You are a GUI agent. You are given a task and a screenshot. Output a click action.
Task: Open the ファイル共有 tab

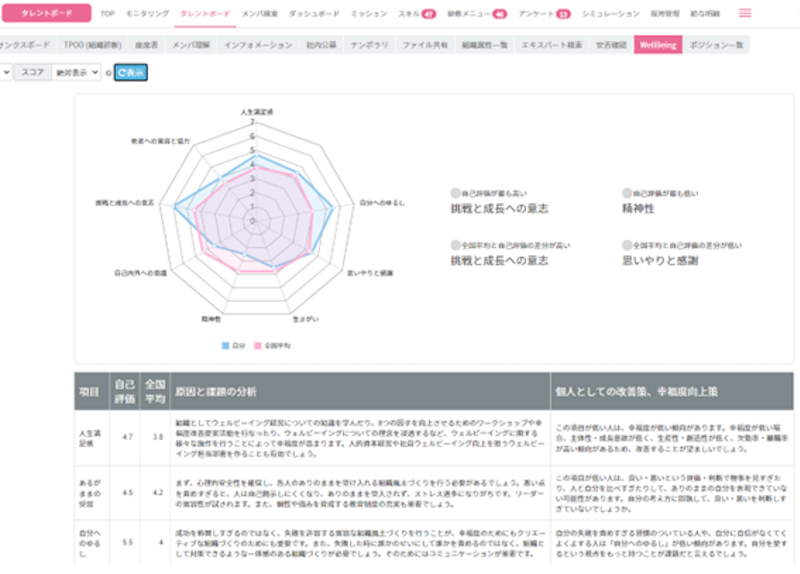(x=425, y=45)
